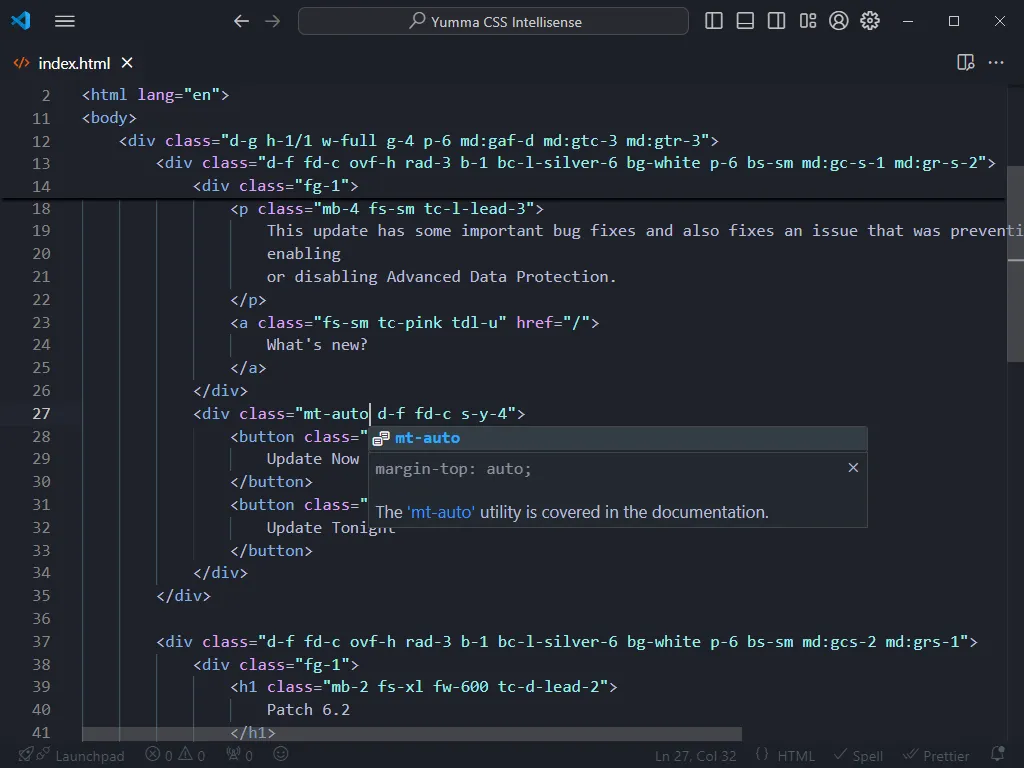Change the HTML language mode
Viewport: 1024px width, 768px height.
tap(795, 756)
